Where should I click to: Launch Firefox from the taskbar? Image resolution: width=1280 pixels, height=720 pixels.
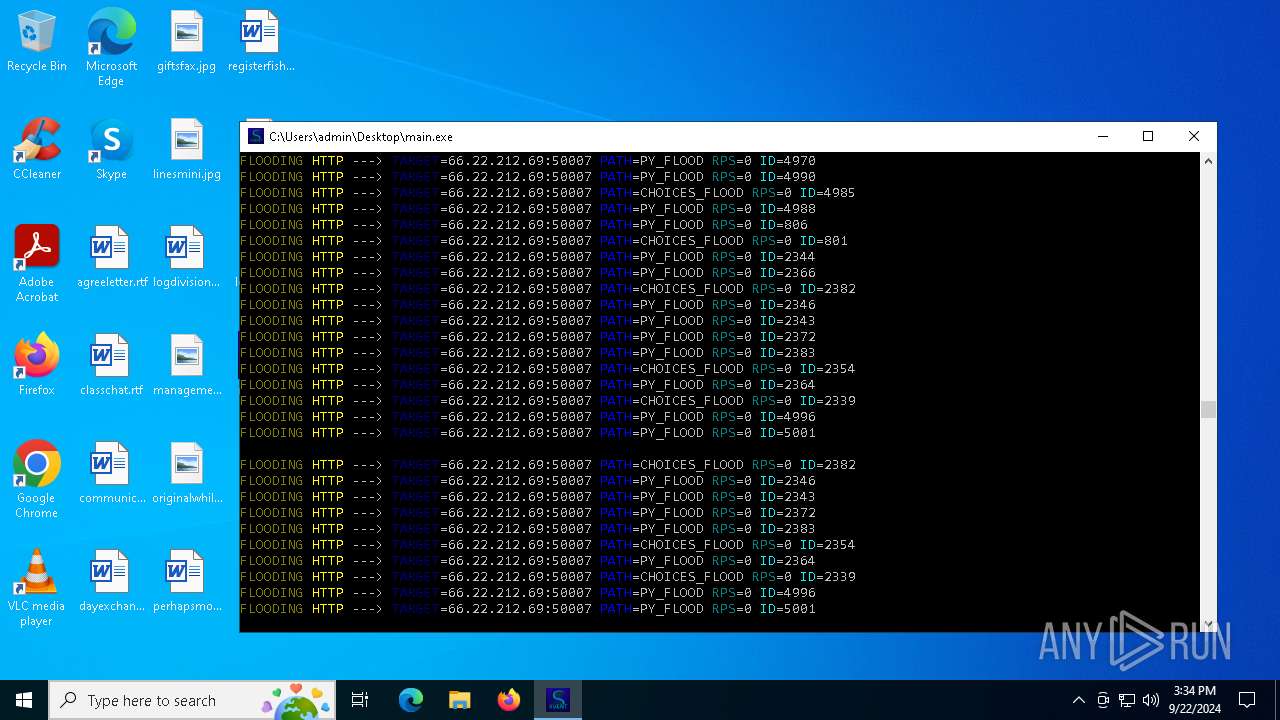click(508, 700)
